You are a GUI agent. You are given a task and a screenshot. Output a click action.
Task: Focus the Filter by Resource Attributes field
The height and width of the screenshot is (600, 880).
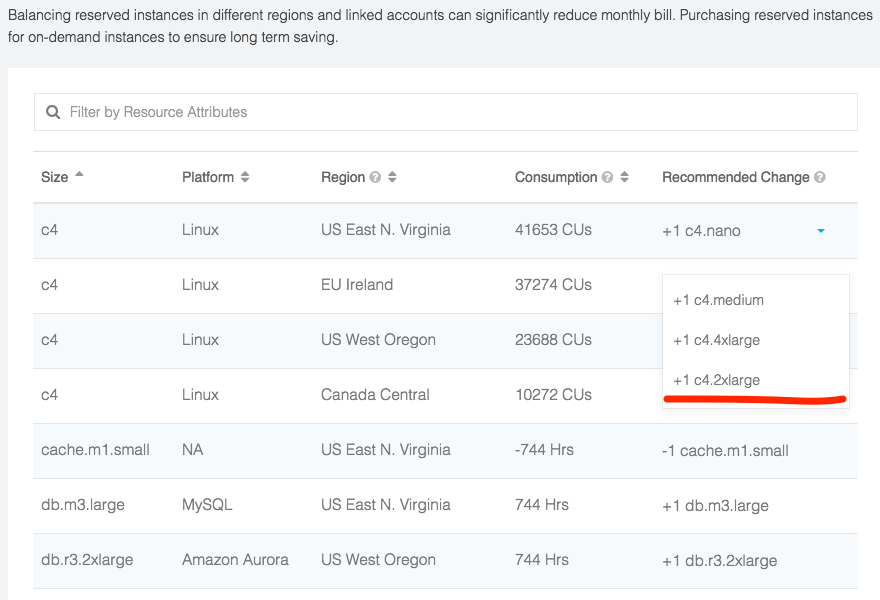[x=446, y=112]
